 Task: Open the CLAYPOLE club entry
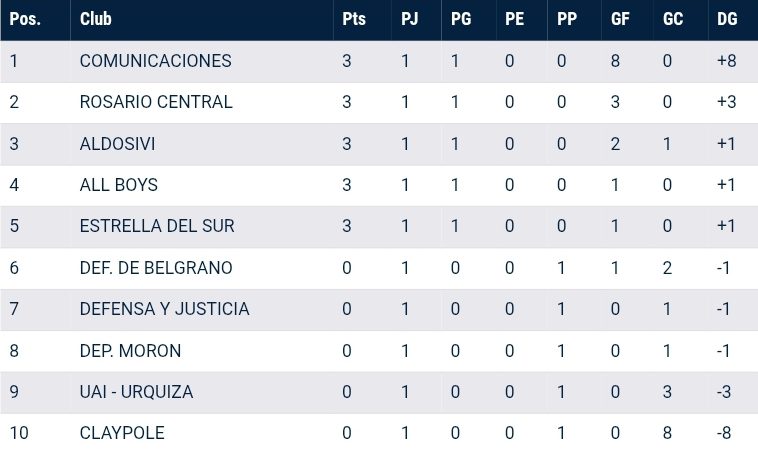click(x=122, y=433)
